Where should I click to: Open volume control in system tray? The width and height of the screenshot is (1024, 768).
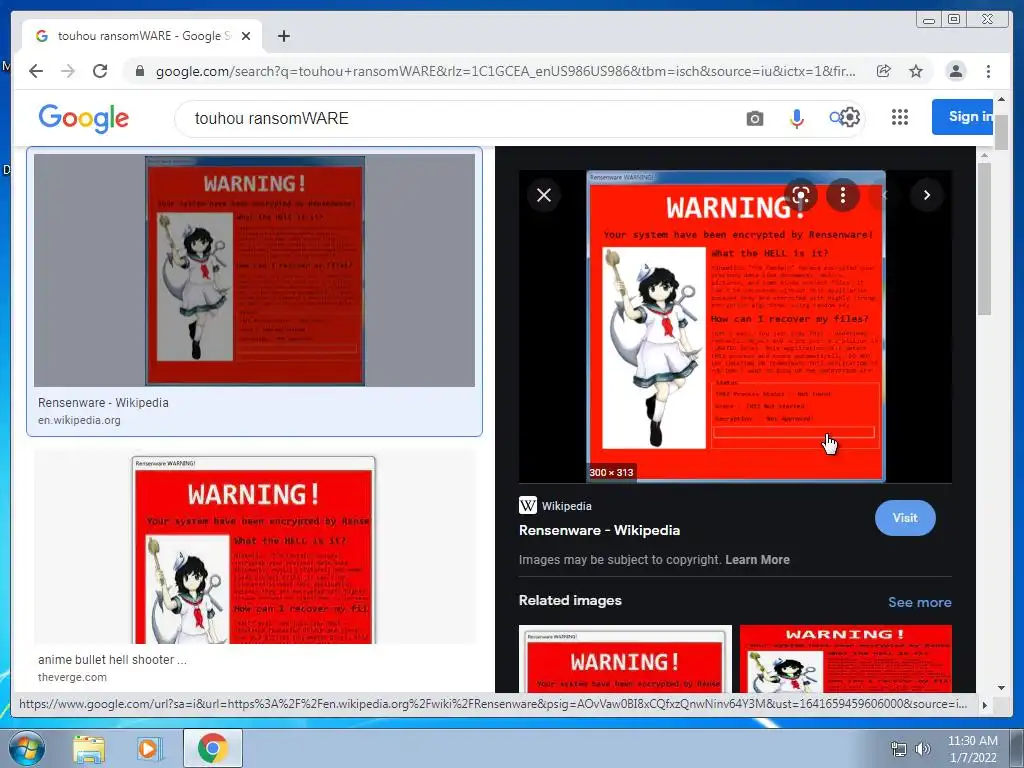coord(922,749)
